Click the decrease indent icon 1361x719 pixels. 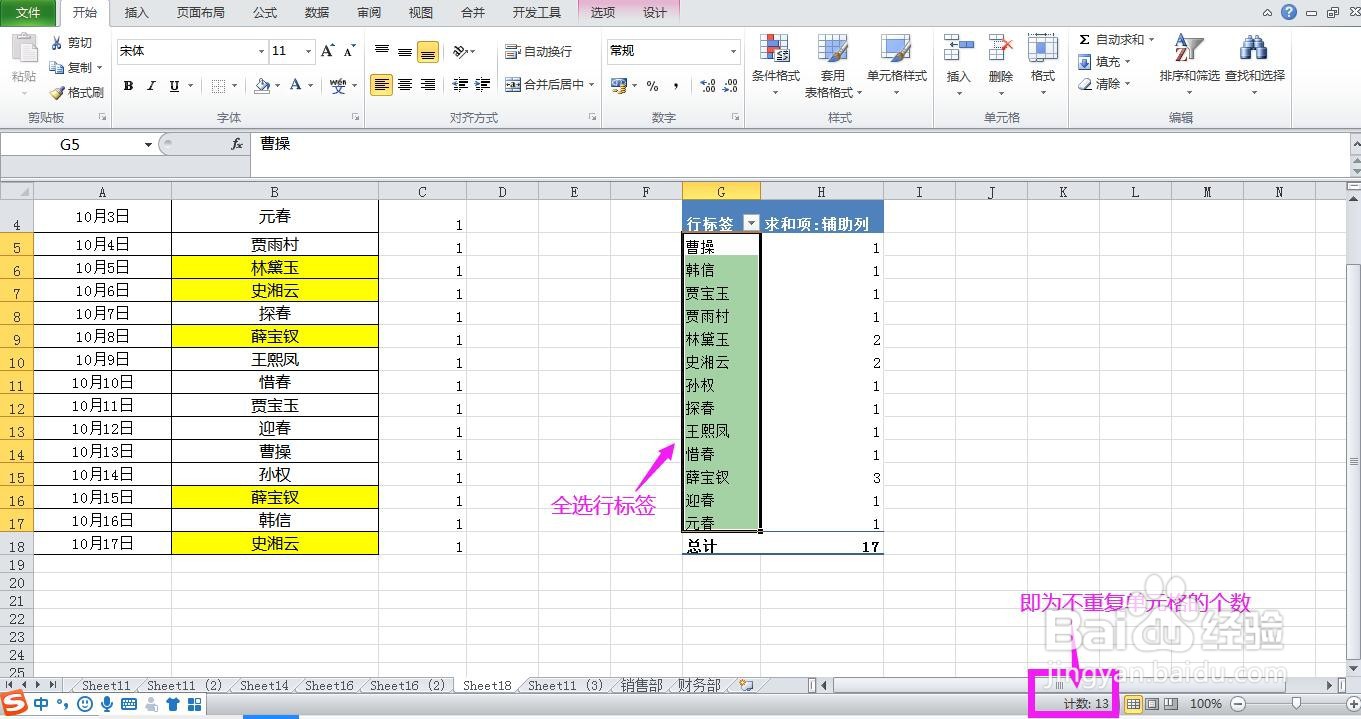click(x=460, y=85)
